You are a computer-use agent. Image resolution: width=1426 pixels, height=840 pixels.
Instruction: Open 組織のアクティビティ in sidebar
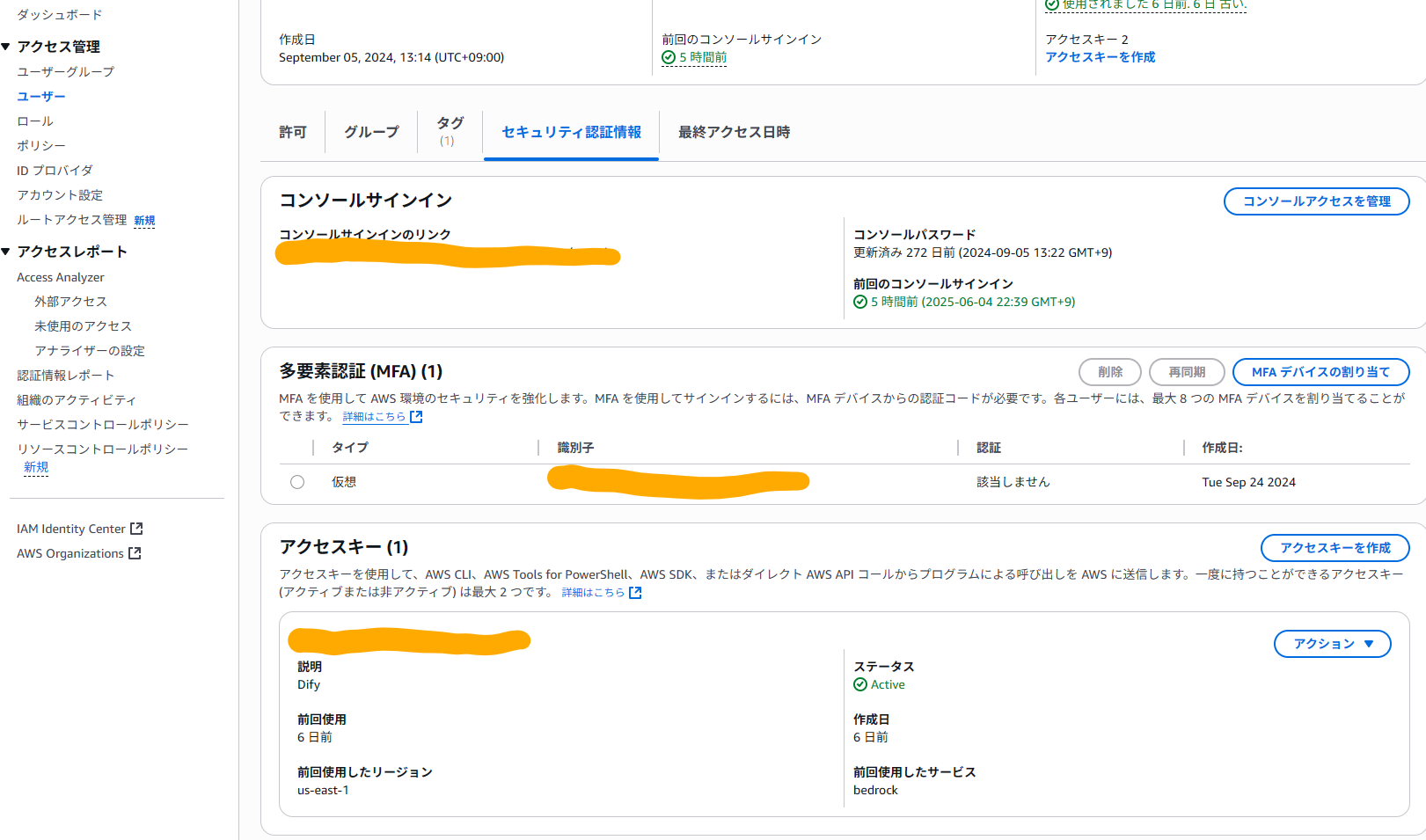coord(77,400)
